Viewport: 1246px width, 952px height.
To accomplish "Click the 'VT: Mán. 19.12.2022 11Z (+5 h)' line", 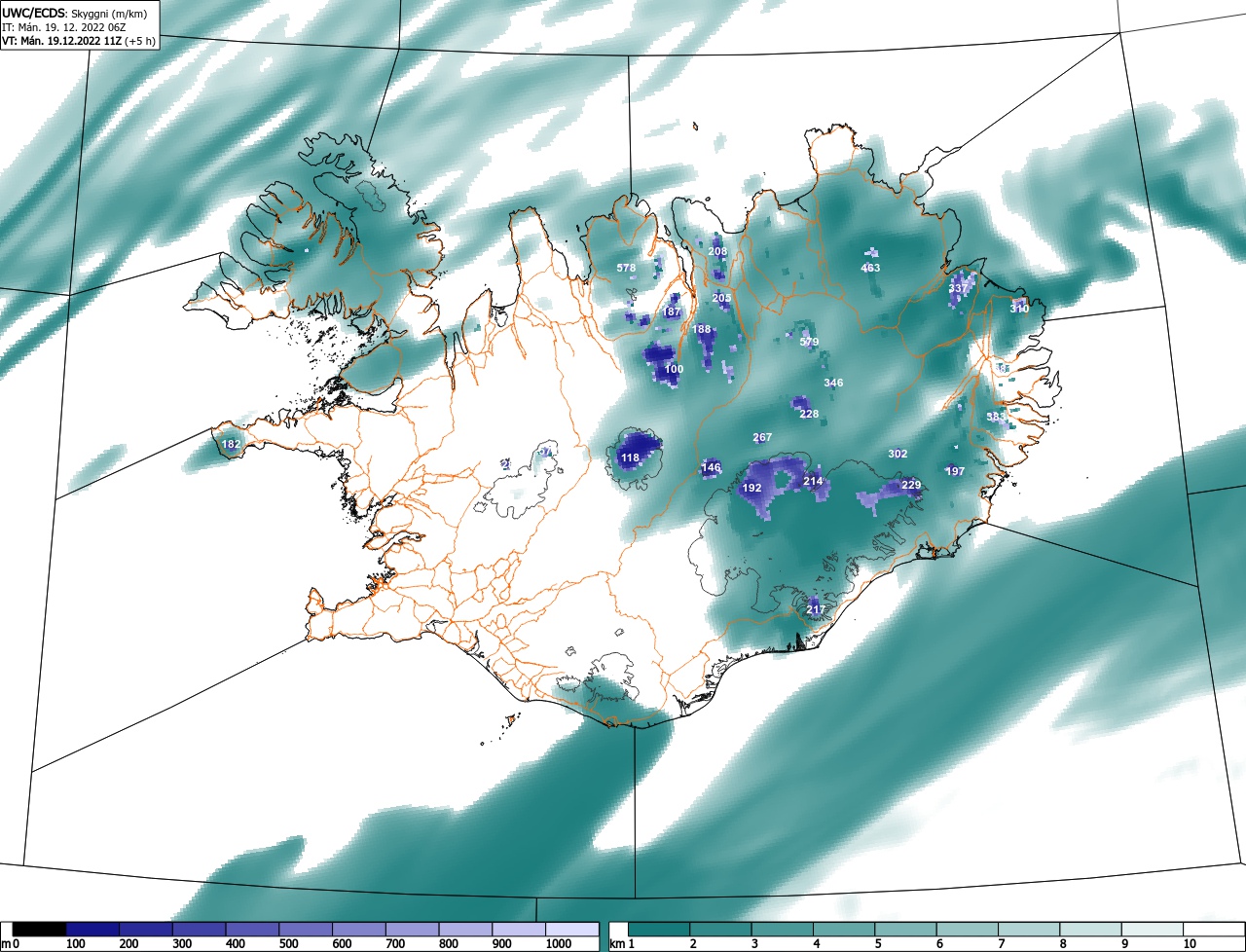I will click(79, 40).
